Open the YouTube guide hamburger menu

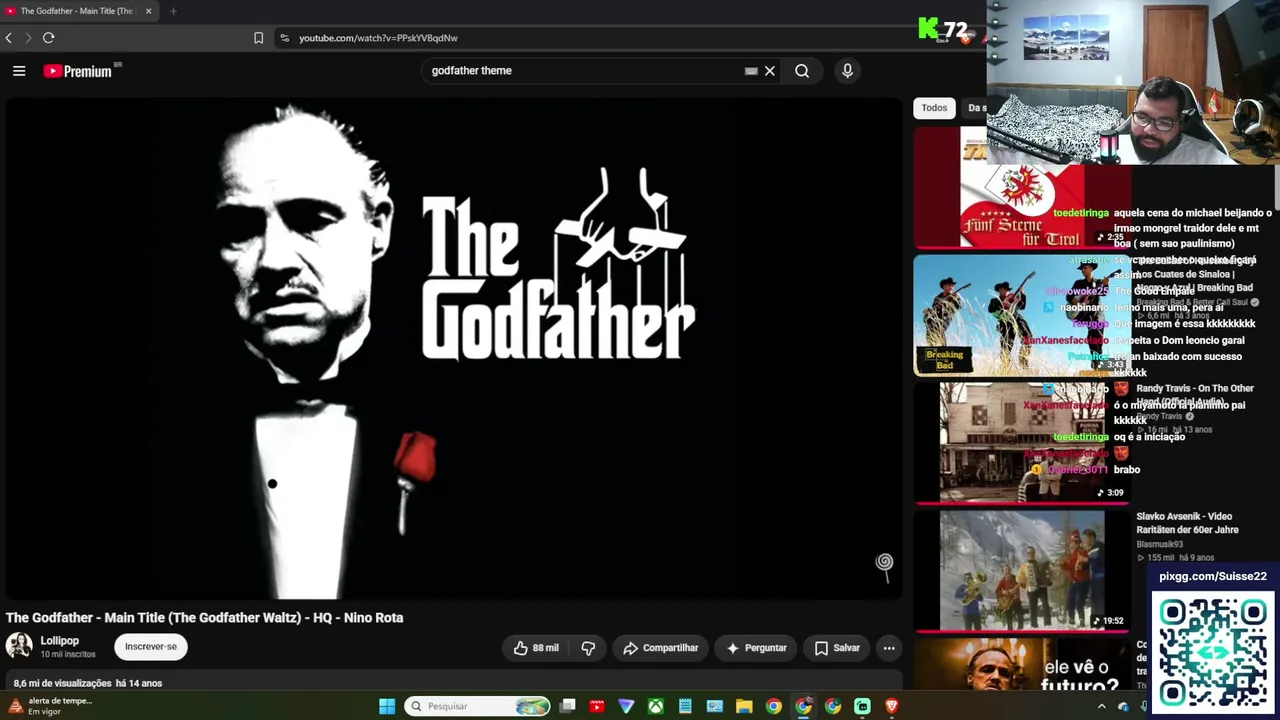(x=19, y=71)
